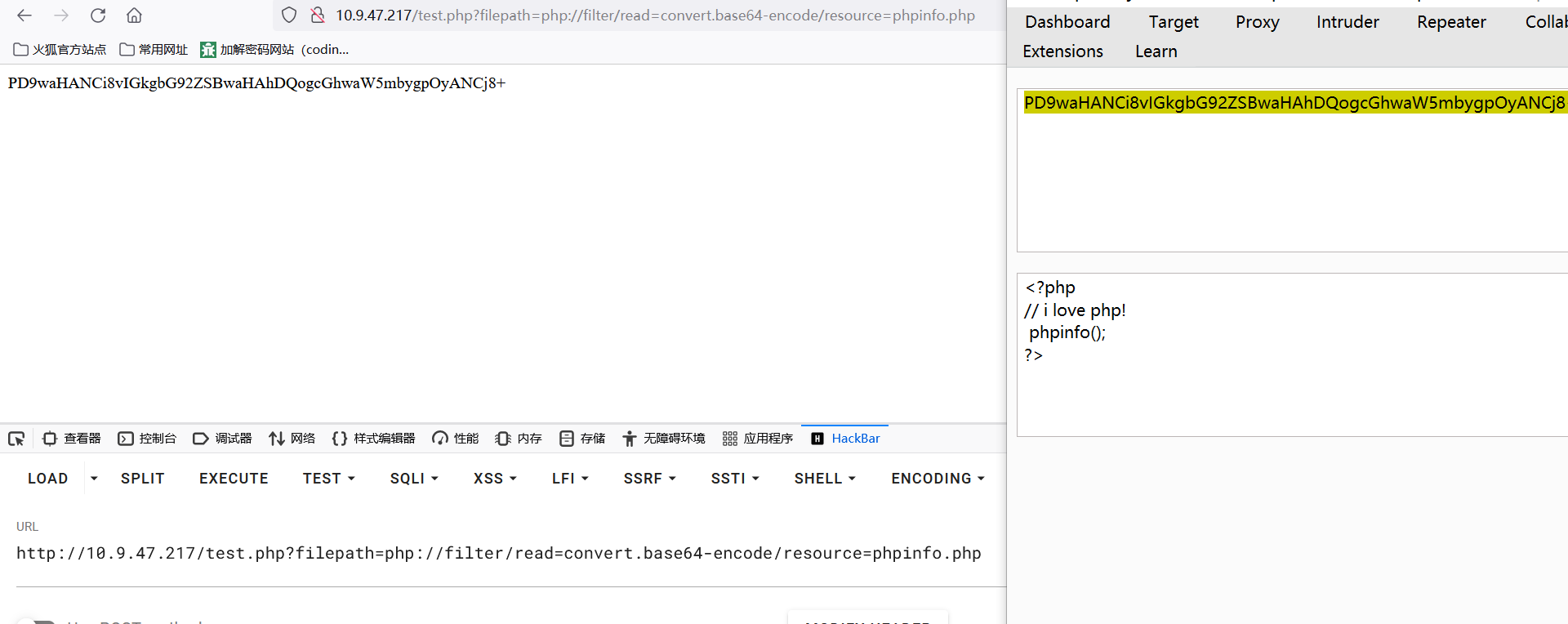Open the SQLI dropdown menu

pyautogui.click(x=414, y=479)
